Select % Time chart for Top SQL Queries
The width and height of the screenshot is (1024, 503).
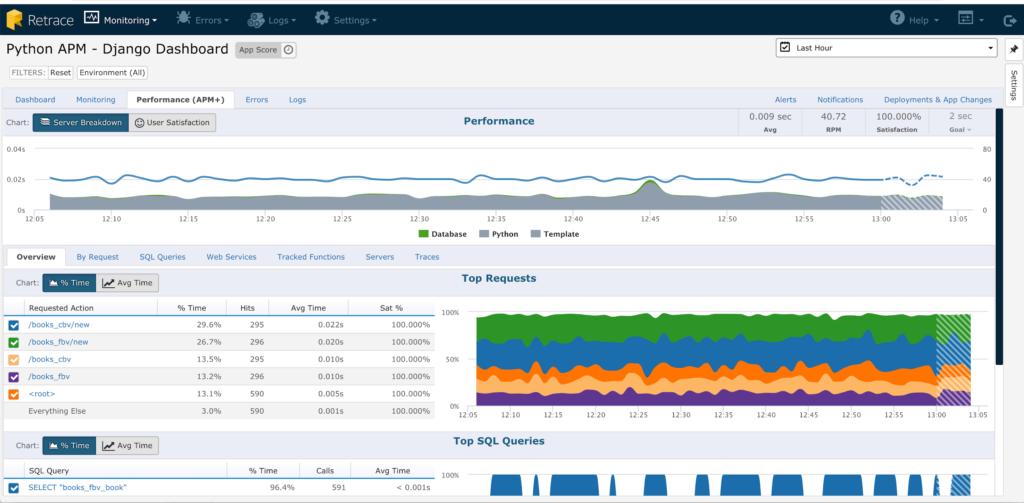pyautogui.click(x=69, y=446)
